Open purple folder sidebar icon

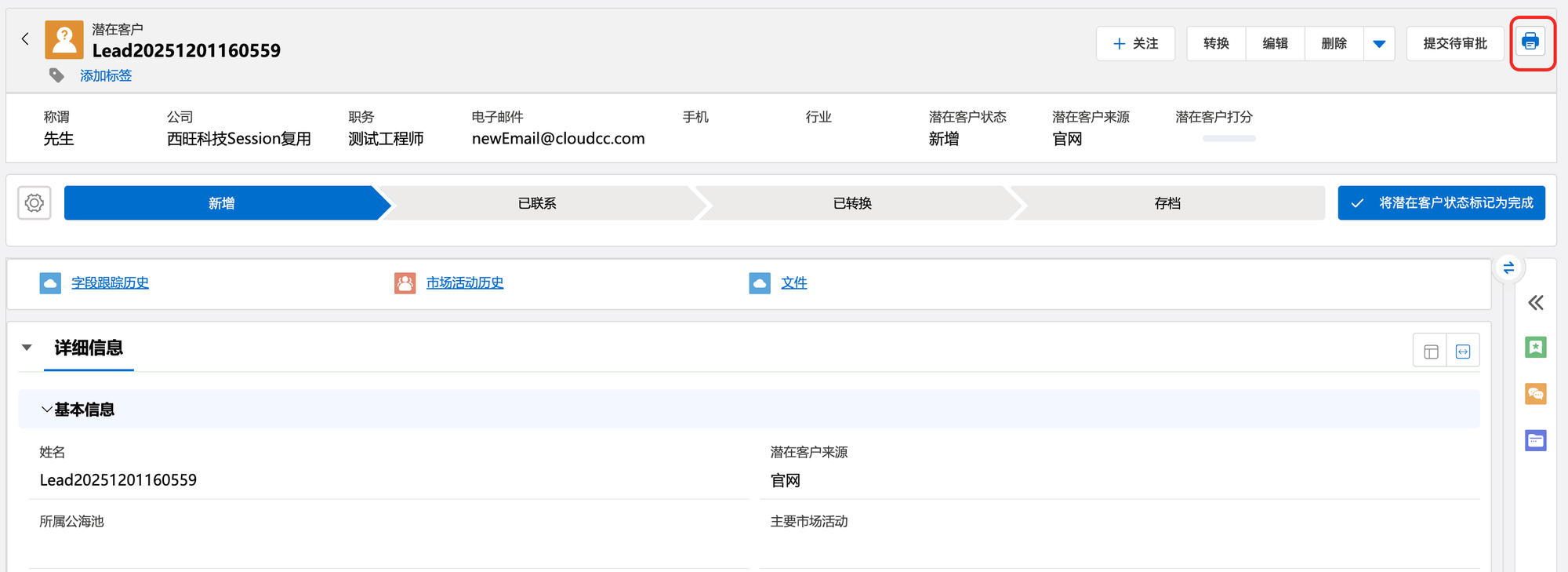(1535, 441)
